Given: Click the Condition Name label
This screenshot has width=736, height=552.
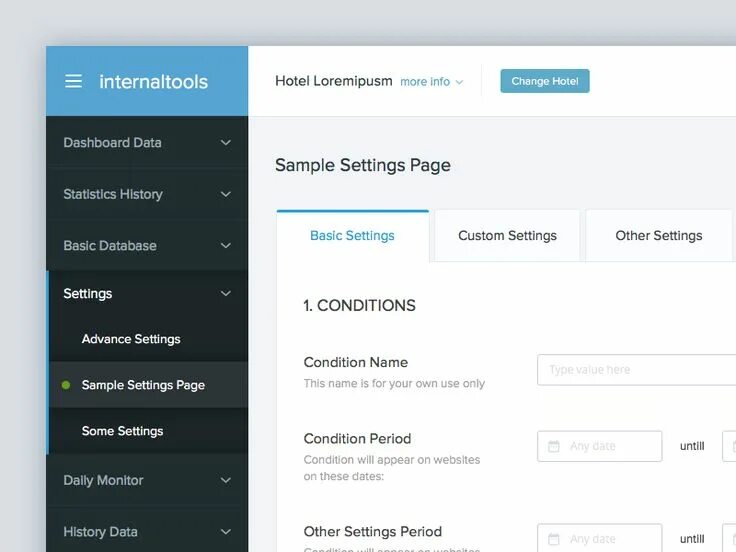Looking at the screenshot, I should (356, 362).
